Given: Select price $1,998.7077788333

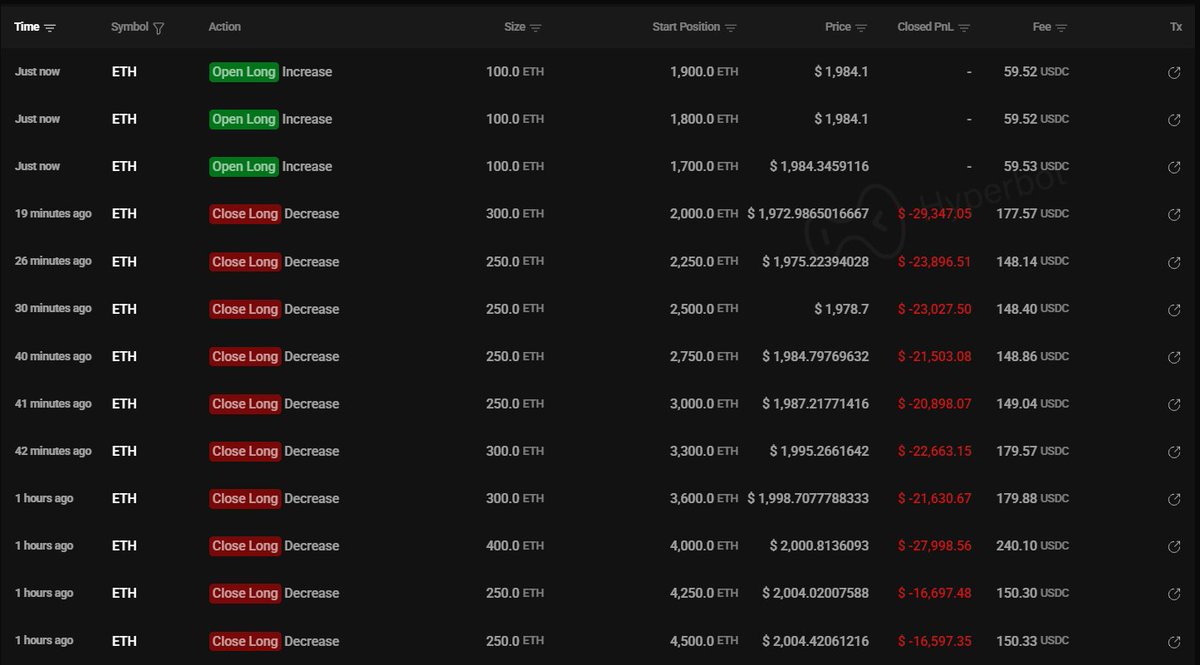Looking at the screenshot, I should 808,498.
